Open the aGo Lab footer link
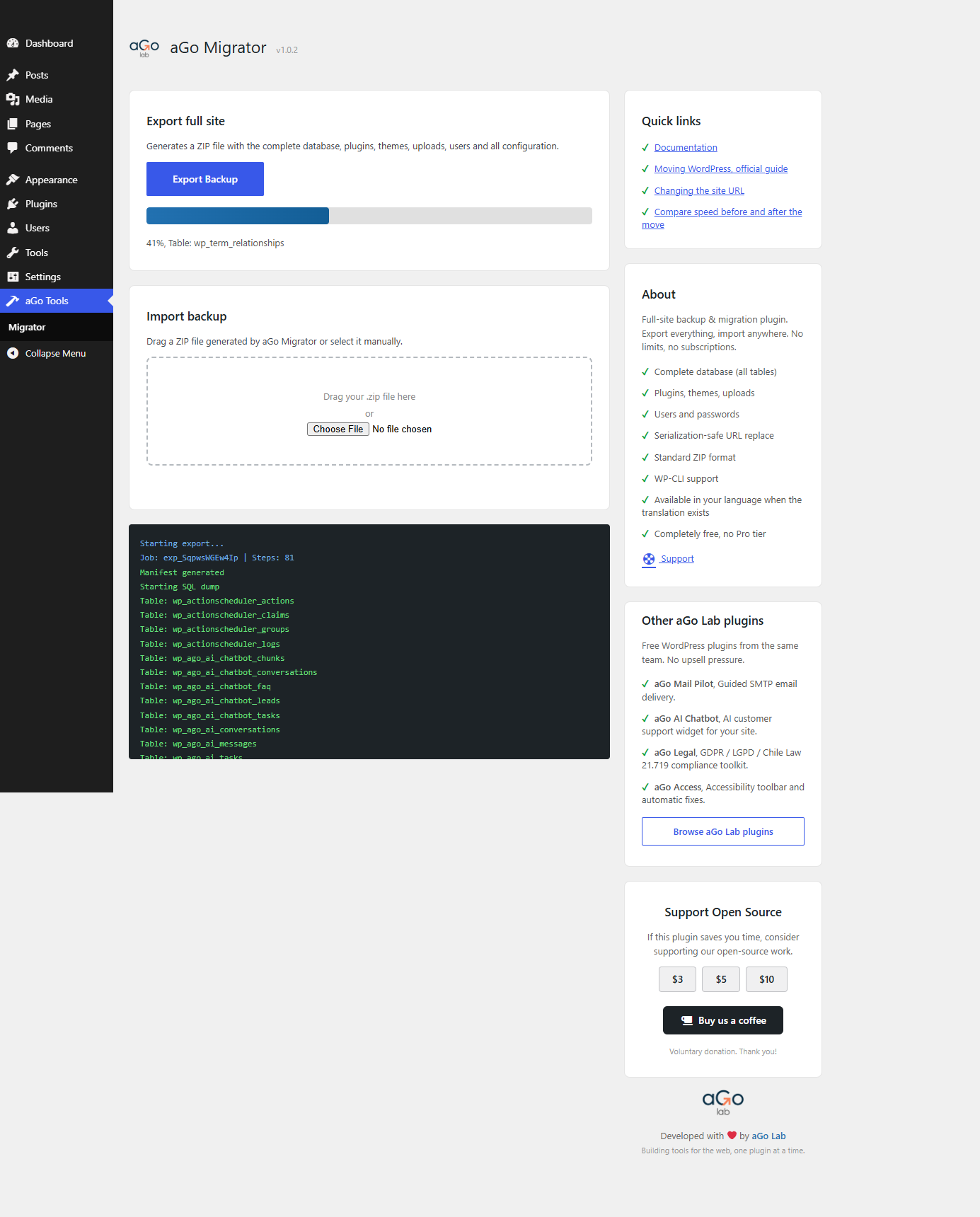This screenshot has width=980, height=1217. pos(768,1136)
